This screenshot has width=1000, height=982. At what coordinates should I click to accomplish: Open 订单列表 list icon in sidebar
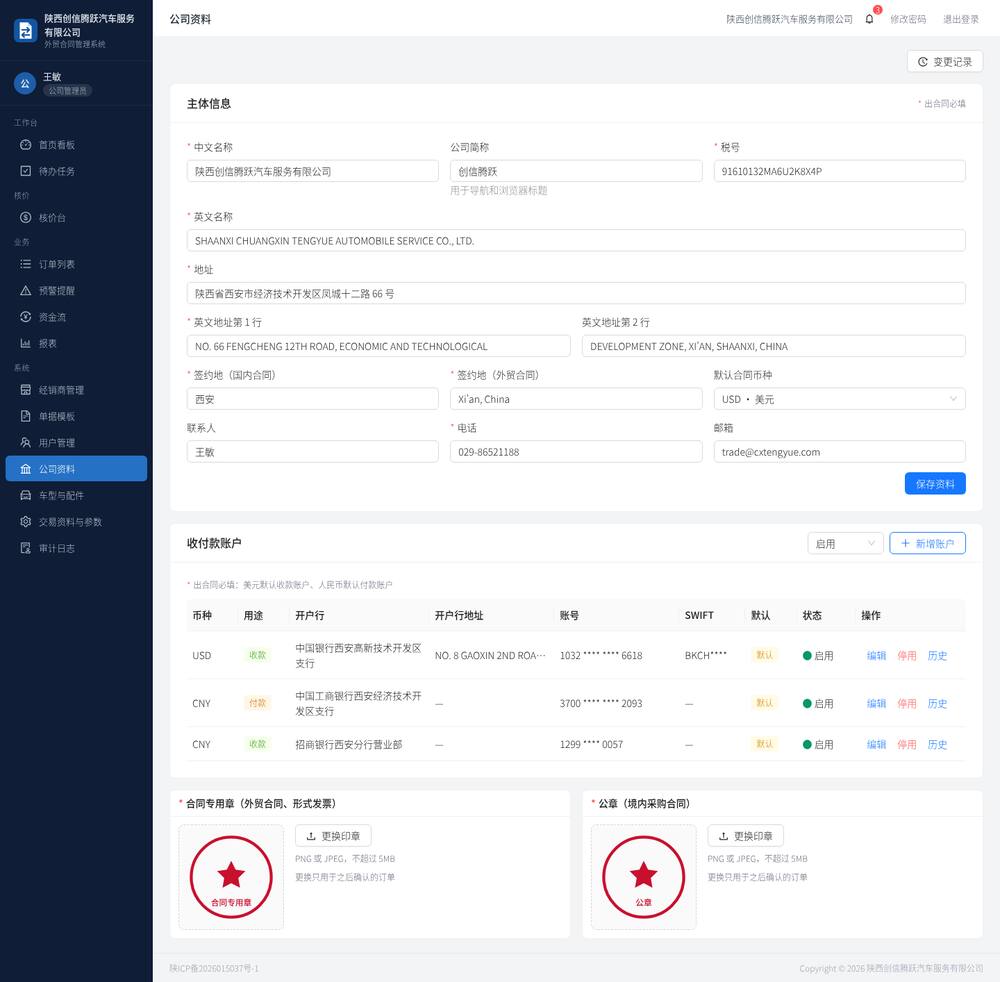26,264
